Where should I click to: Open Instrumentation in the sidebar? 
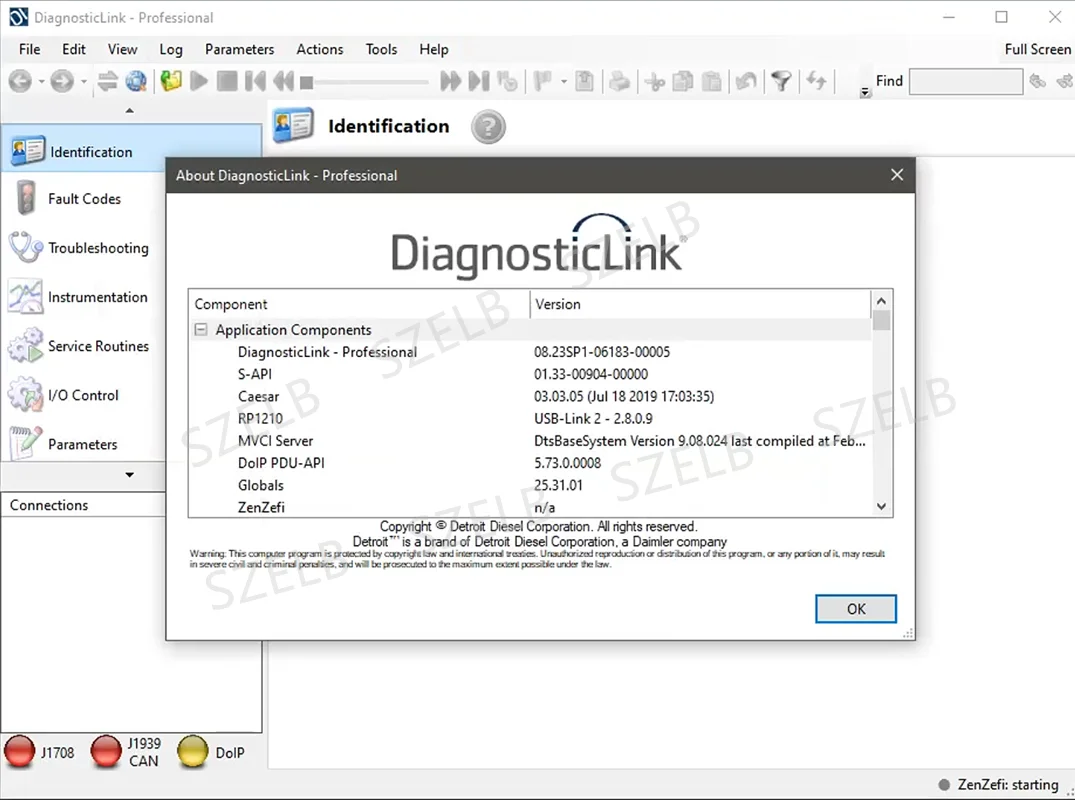coord(84,297)
